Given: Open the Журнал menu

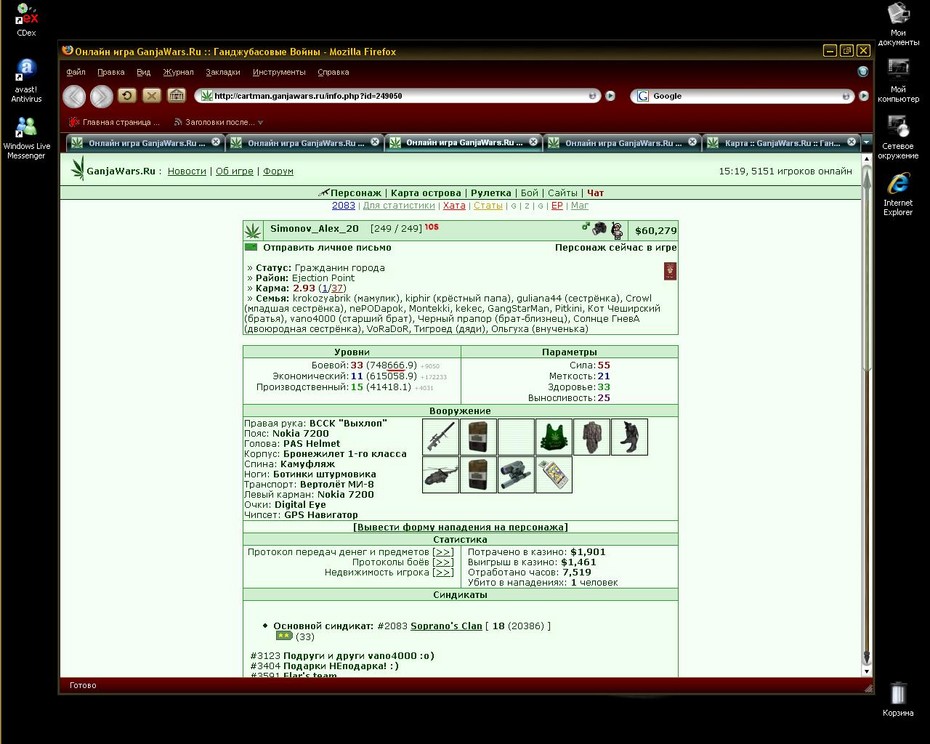Looking at the screenshot, I should (x=178, y=72).
